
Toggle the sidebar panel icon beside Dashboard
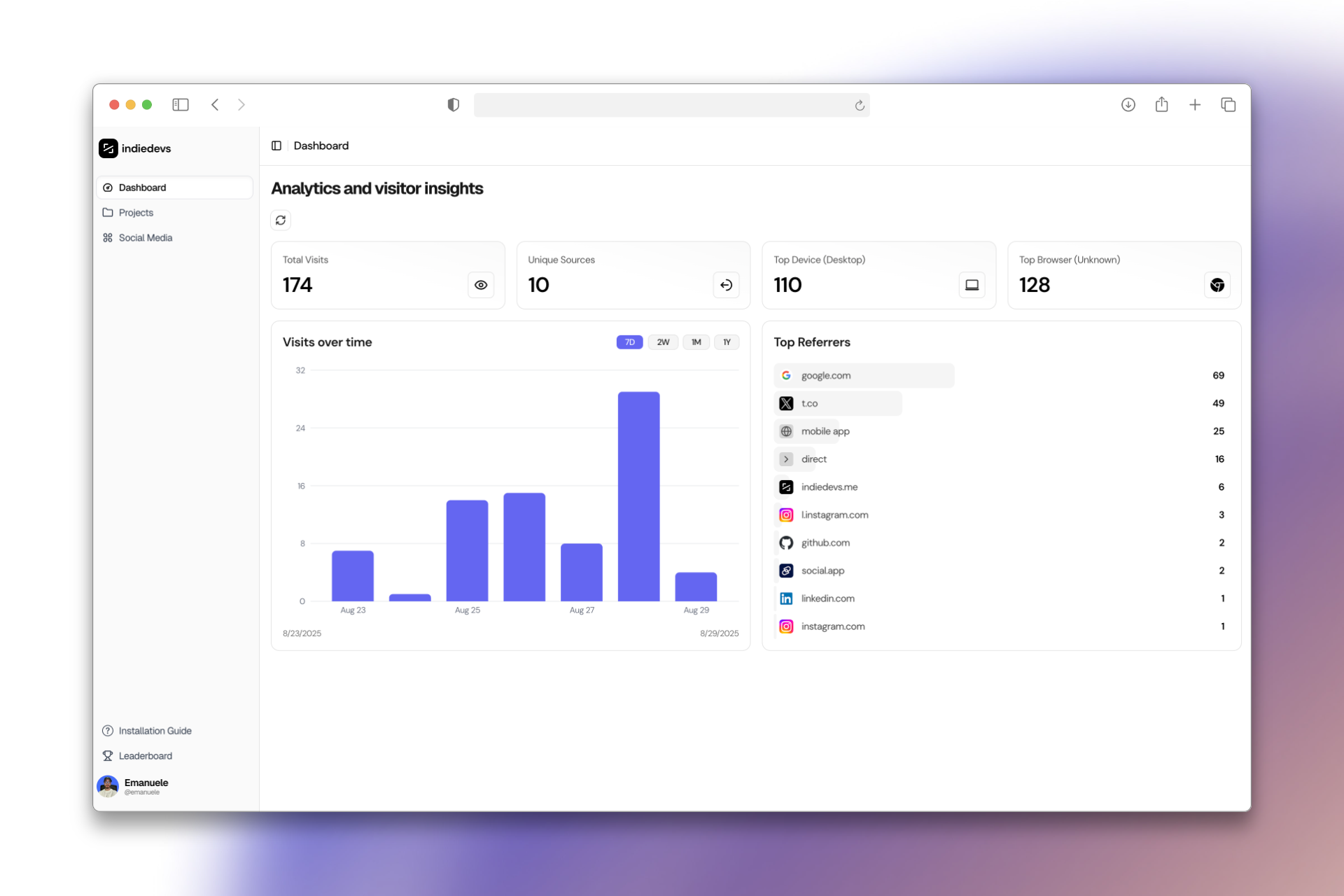click(x=276, y=146)
